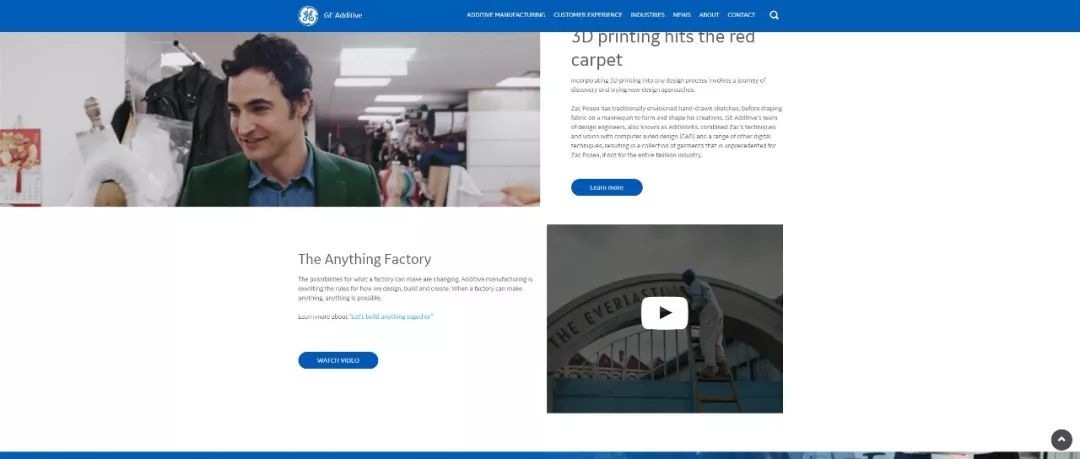Click "3D printing hits the red carpet" heading
1080x459 pixels.
[x=663, y=48]
